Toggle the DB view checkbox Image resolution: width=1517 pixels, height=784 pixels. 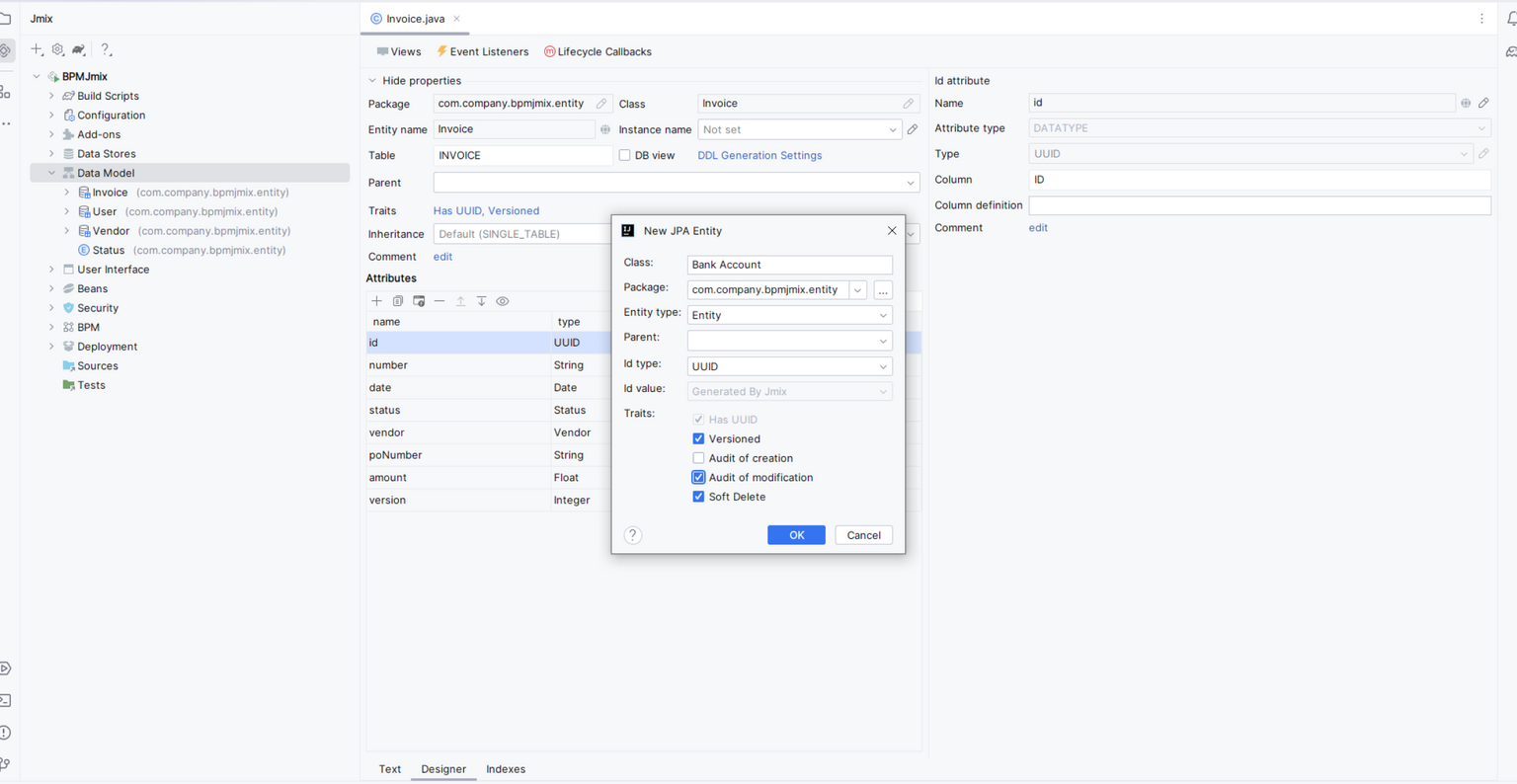click(x=624, y=155)
